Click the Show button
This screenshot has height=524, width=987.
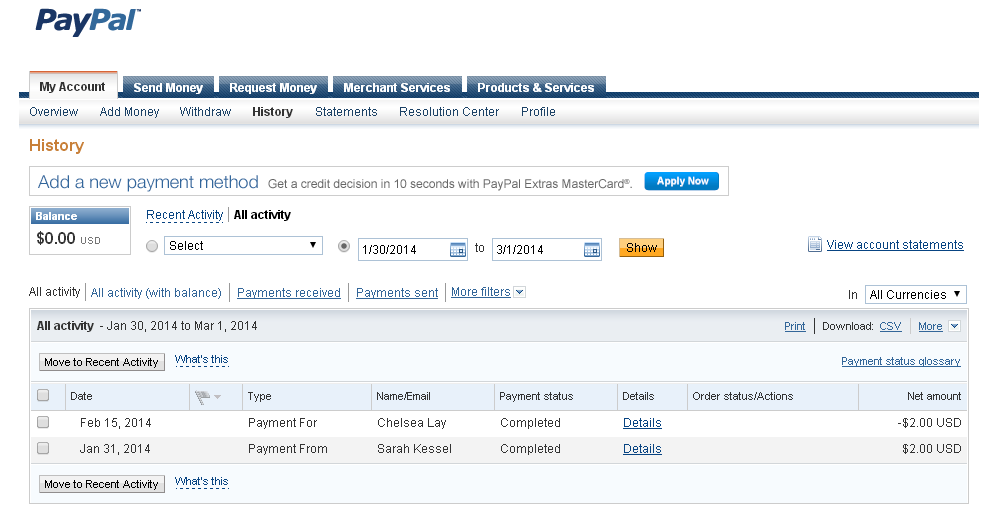pos(641,248)
